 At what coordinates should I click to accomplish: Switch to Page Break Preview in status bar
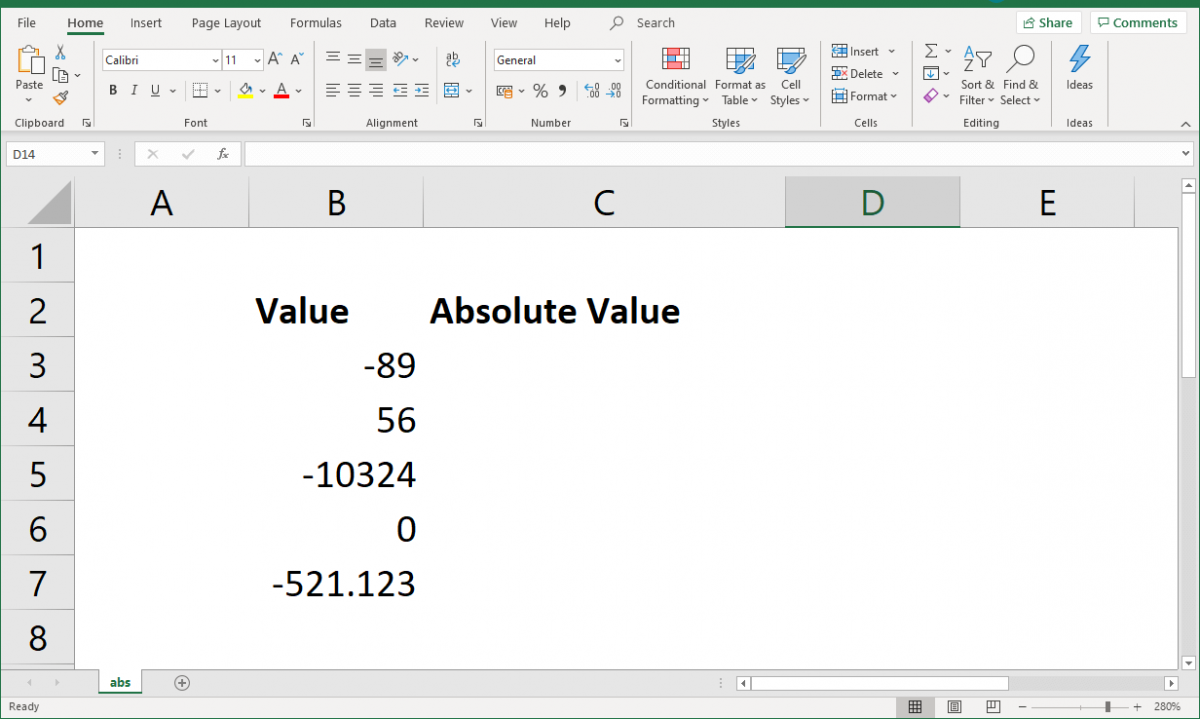point(994,707)
